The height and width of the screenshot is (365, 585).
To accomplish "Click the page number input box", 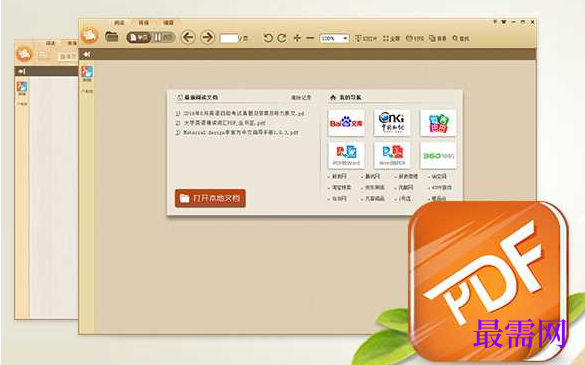I will coord(229,38).
